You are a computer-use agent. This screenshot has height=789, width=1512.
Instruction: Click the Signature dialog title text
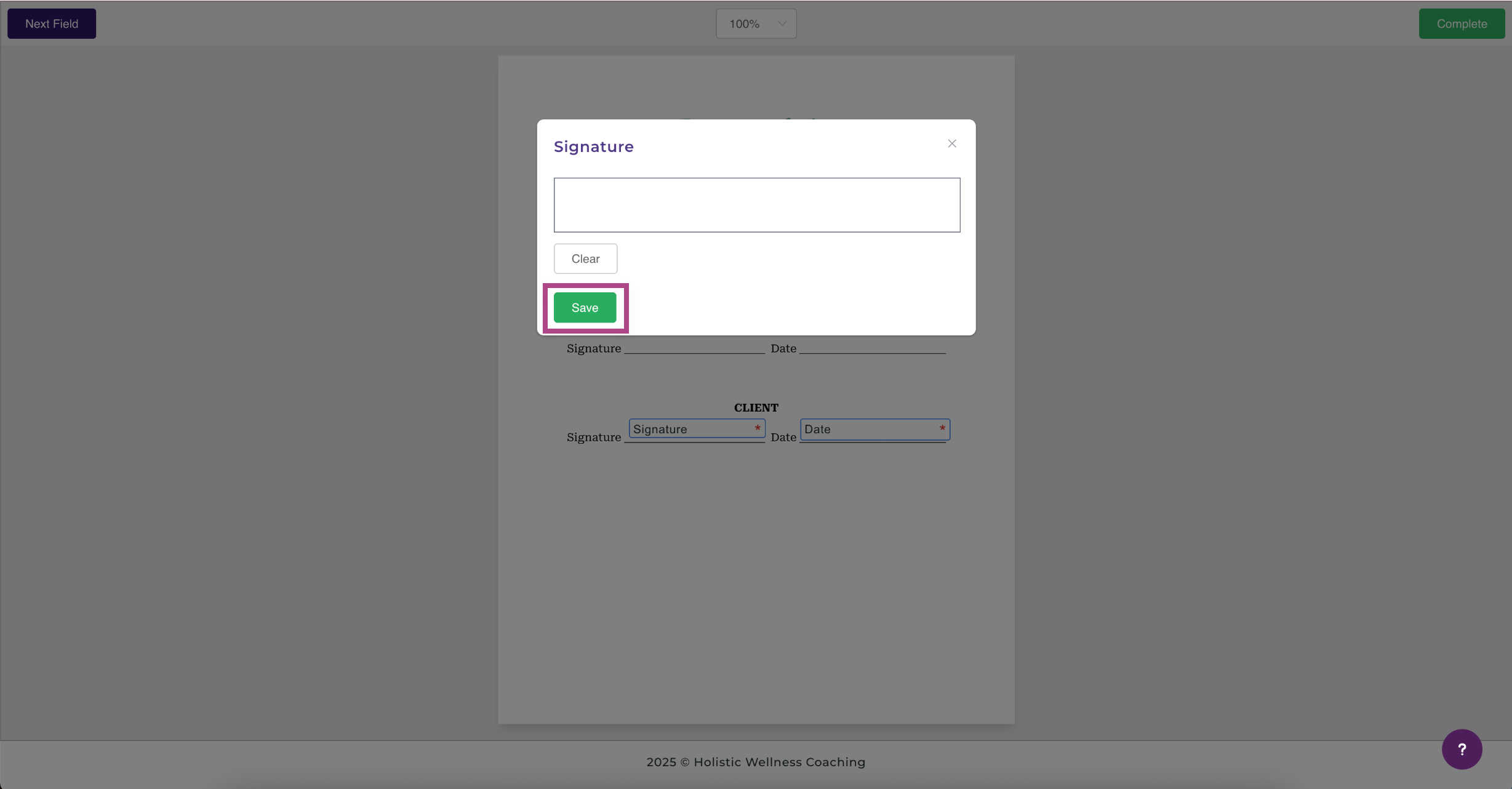click(x=593, y=146)
